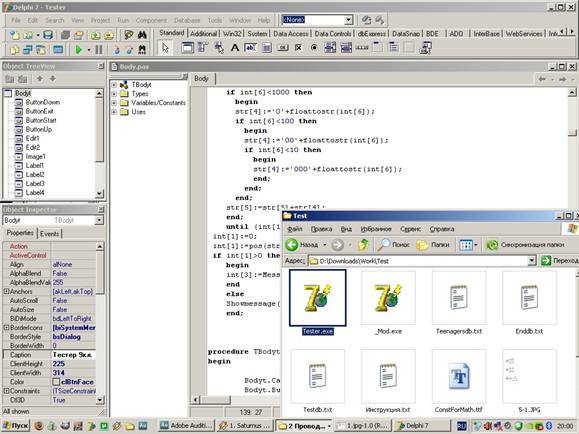Select the CheckBox component in palette

coord(298,48)
